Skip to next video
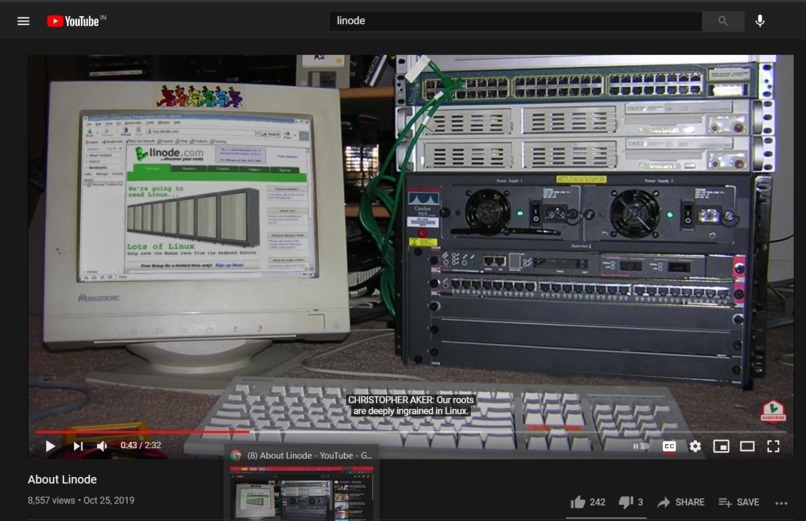 coord(78,446)
